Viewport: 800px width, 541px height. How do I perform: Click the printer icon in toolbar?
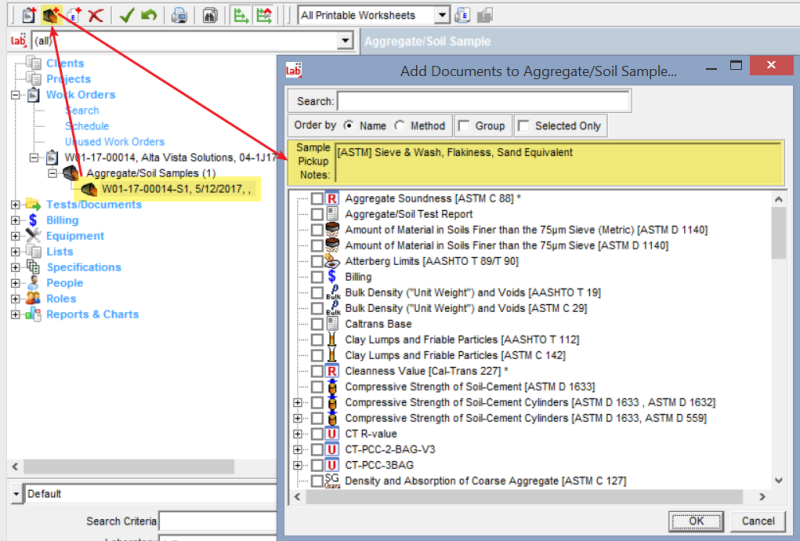pyautogui.click(x=178, y=15)
